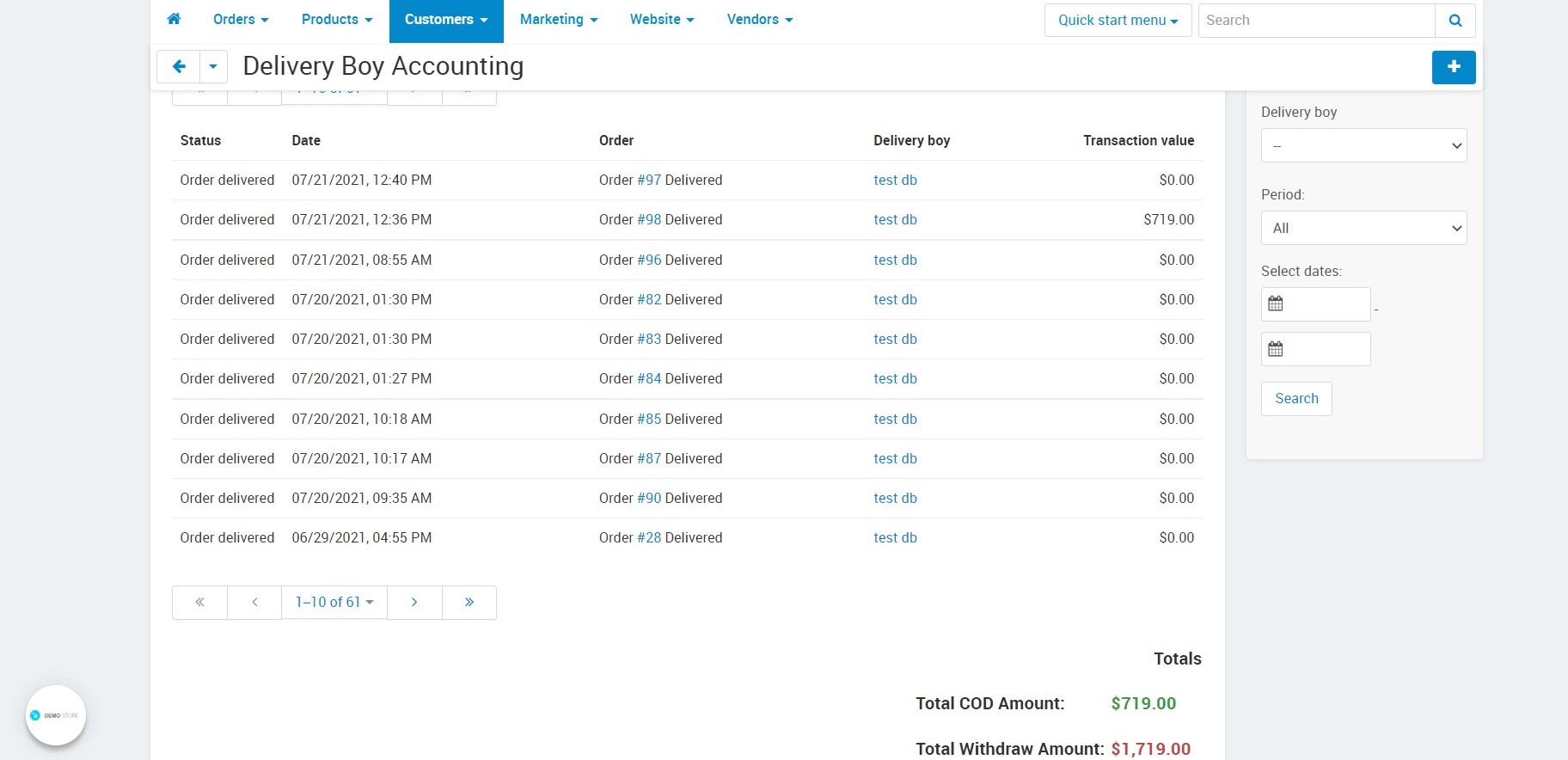This screenshot has height=760, width=1568.
Task: Click the start date input field
Action: point(1316,304)
